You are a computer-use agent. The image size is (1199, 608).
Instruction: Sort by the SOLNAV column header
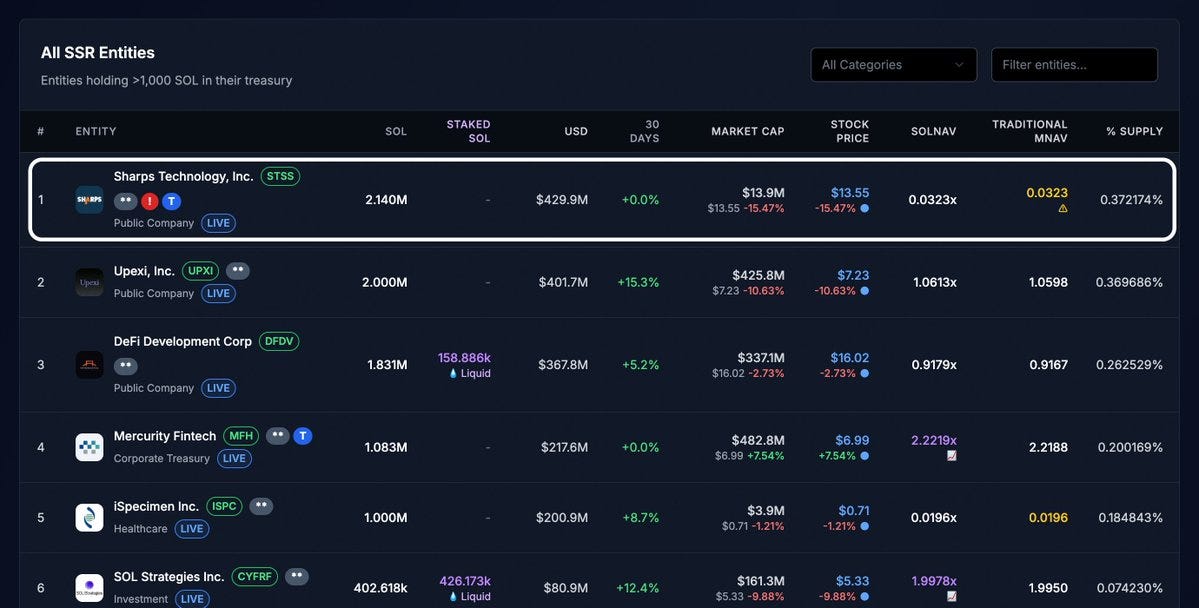click(x=934, y=132)
